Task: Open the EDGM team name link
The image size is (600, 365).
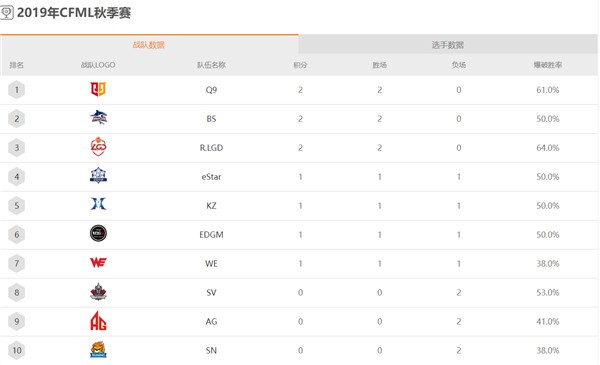Action: (x=211, y=235)
